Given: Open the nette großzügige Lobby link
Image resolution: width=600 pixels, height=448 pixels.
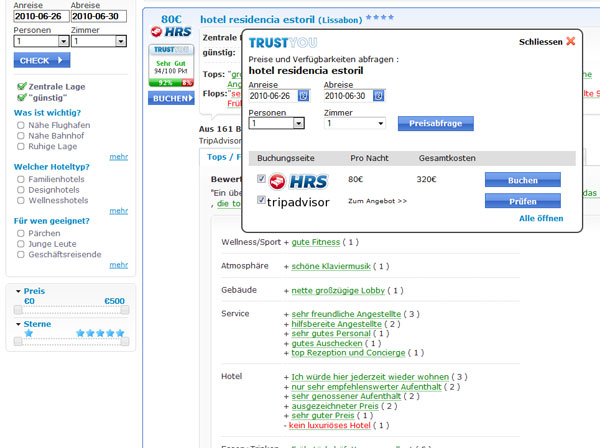Looking at the screenshot, I should [338, 291].
